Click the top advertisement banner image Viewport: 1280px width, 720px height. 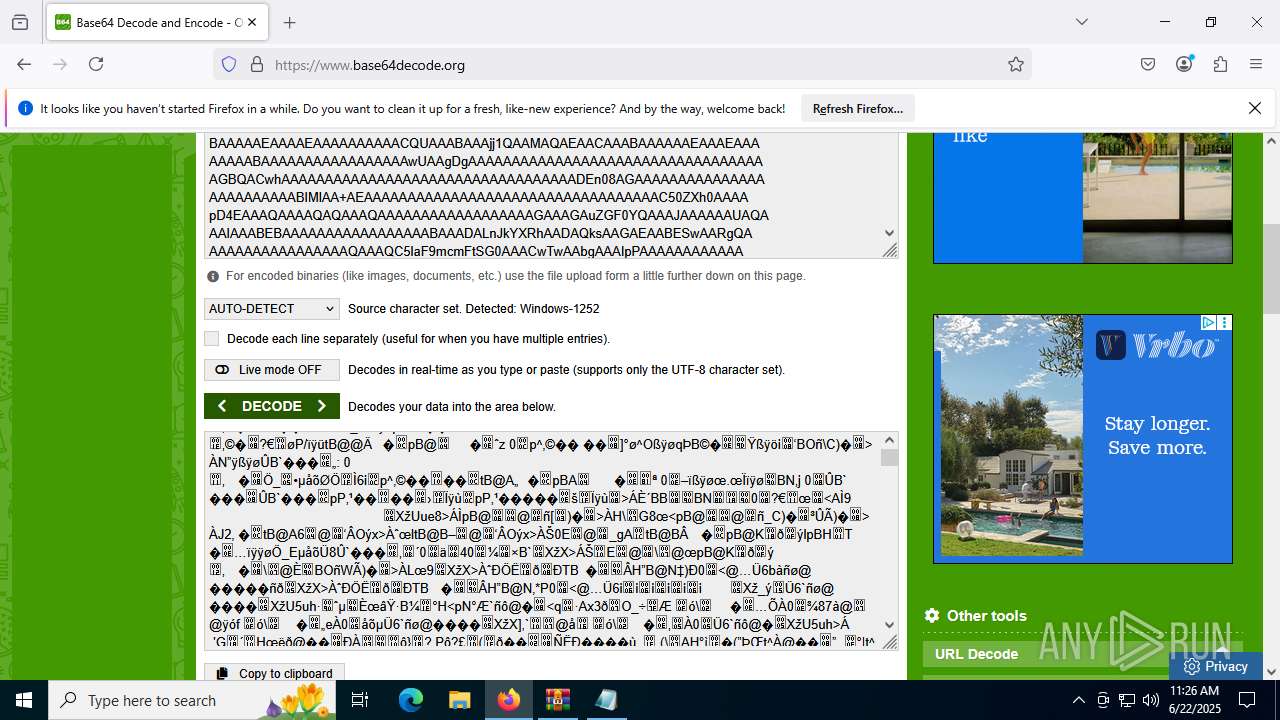(1082, 198)
